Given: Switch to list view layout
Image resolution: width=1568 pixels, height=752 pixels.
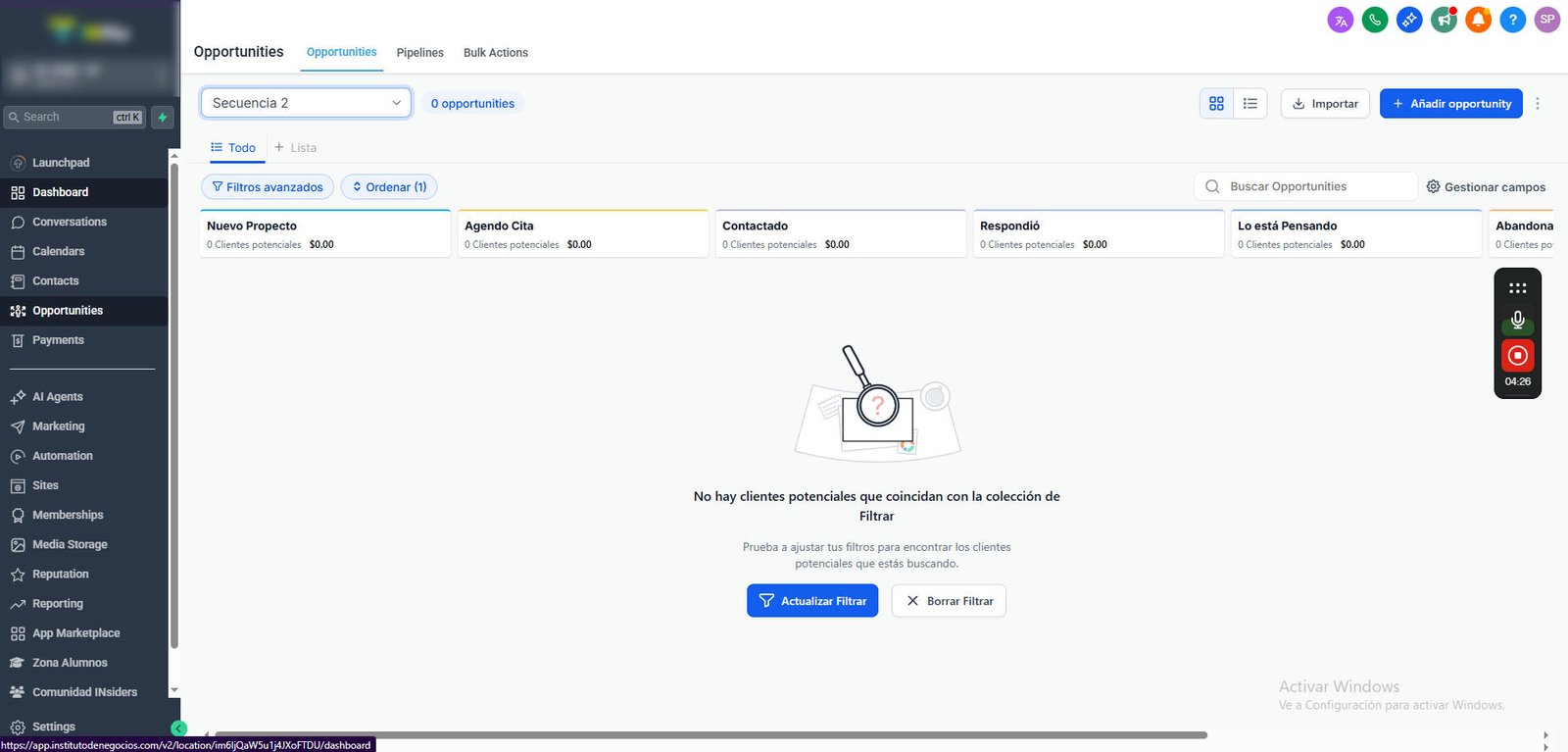Looking at the screenshot, I should click(x=1250, y=103).
